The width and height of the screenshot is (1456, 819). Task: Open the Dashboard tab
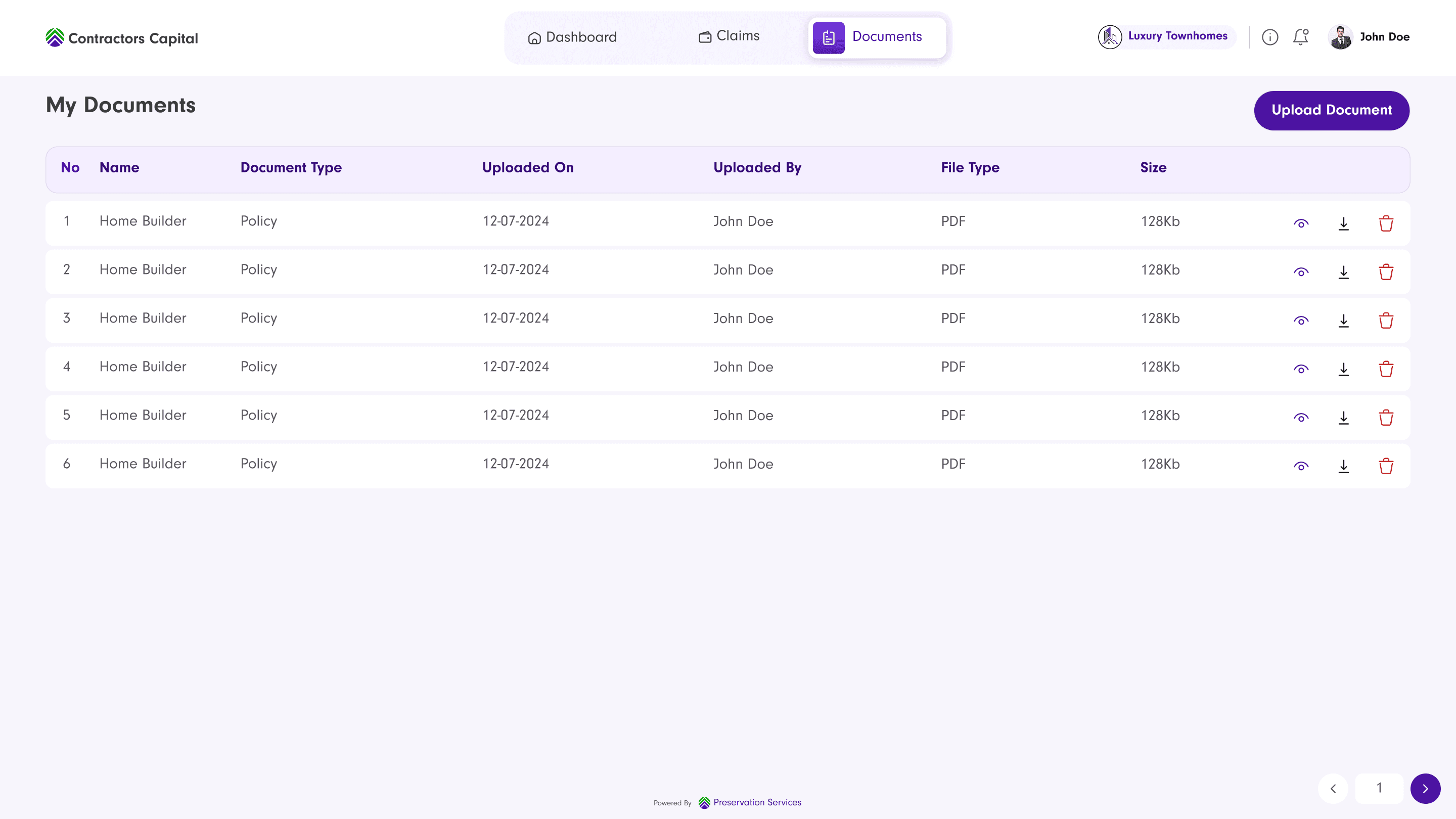tap(572, 37)
